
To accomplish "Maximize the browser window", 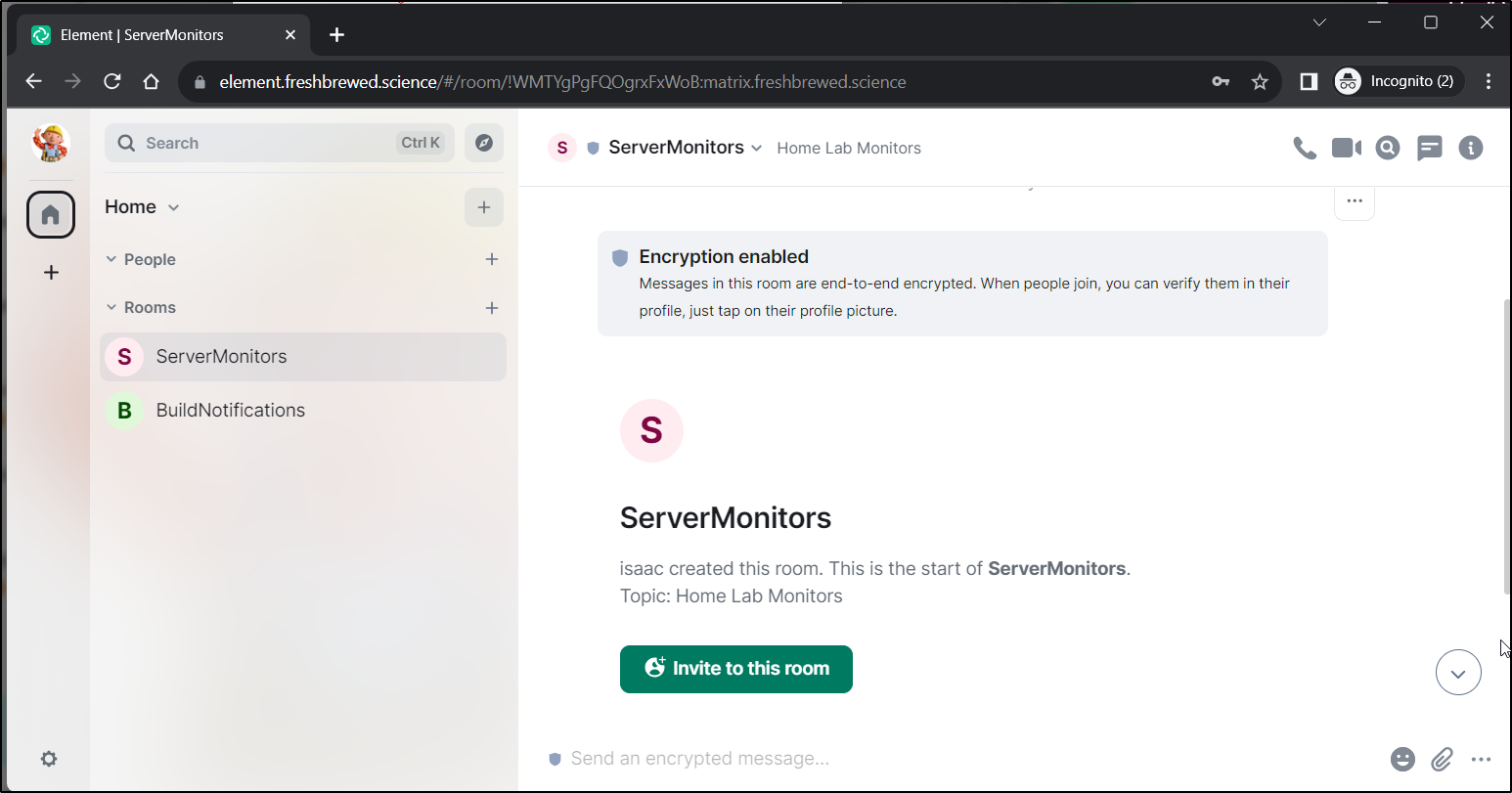I will [x=1431, y=22].
